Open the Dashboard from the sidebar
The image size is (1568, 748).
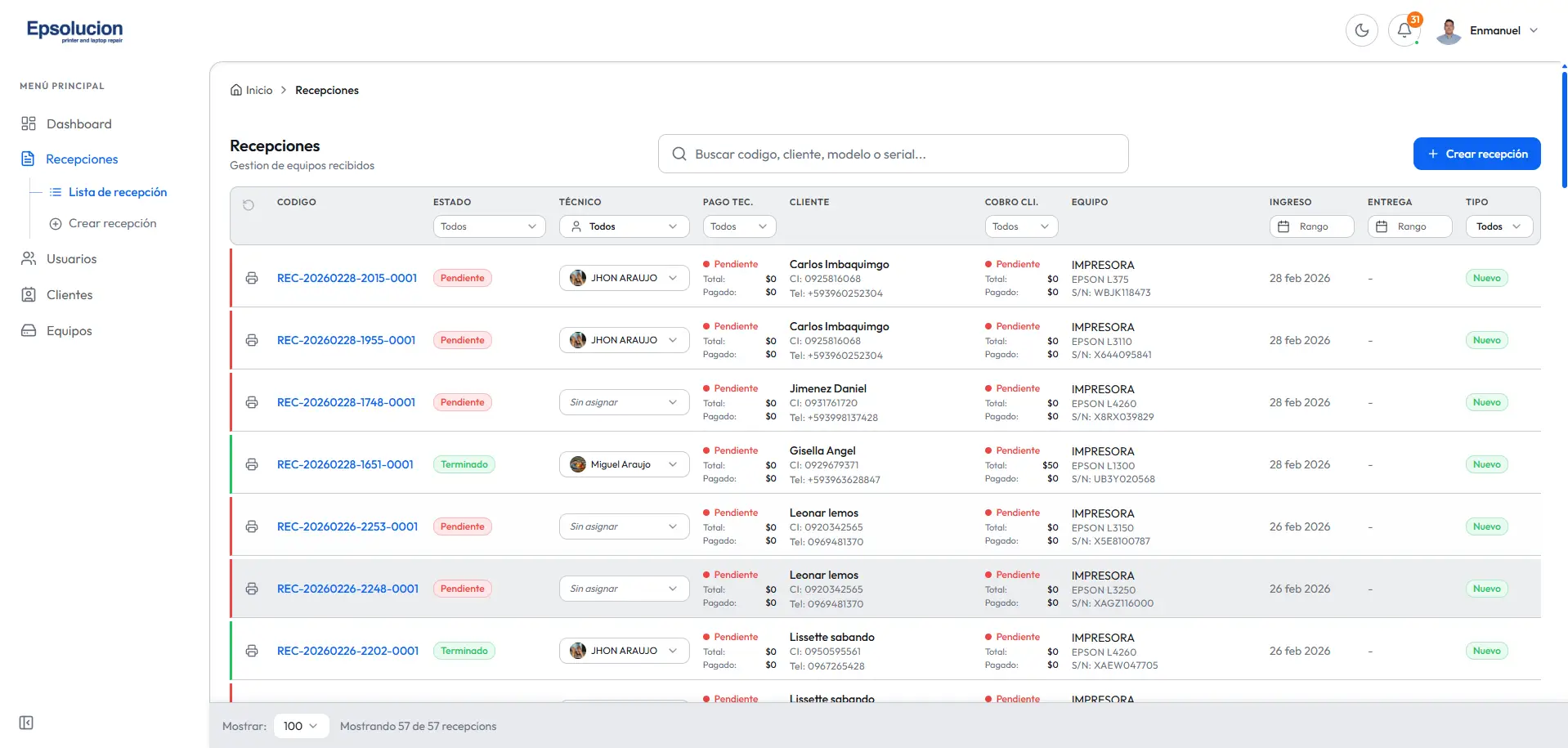(x=79, y=123)
